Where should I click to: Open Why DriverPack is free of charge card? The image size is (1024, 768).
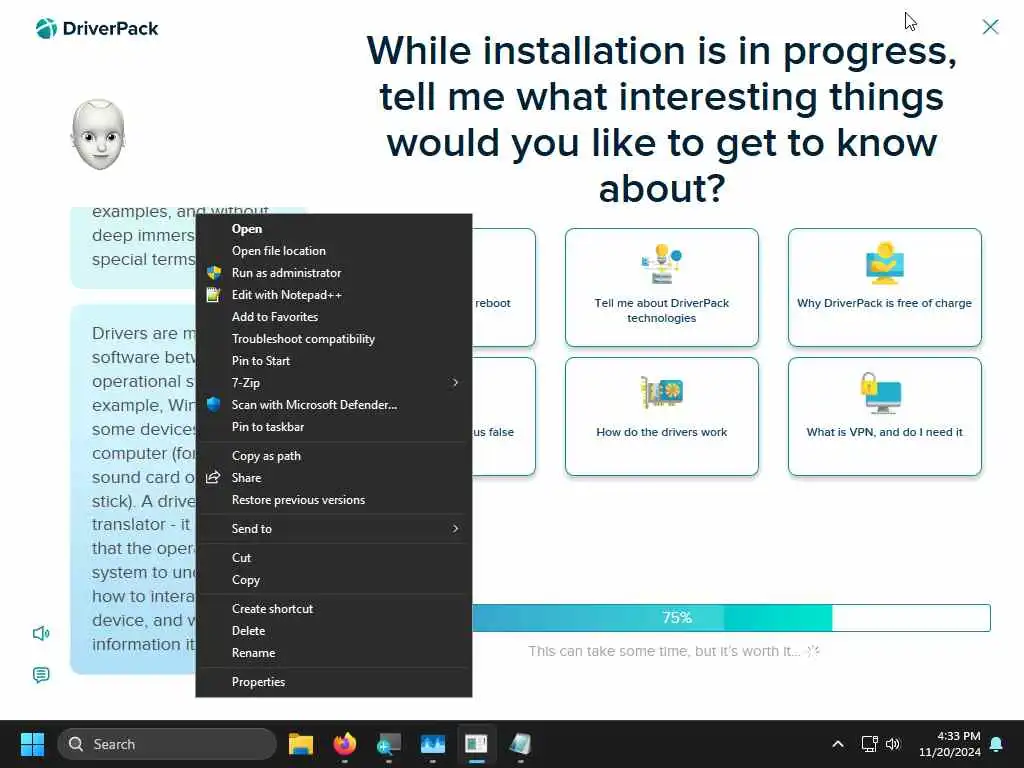(x=884, y=287)
